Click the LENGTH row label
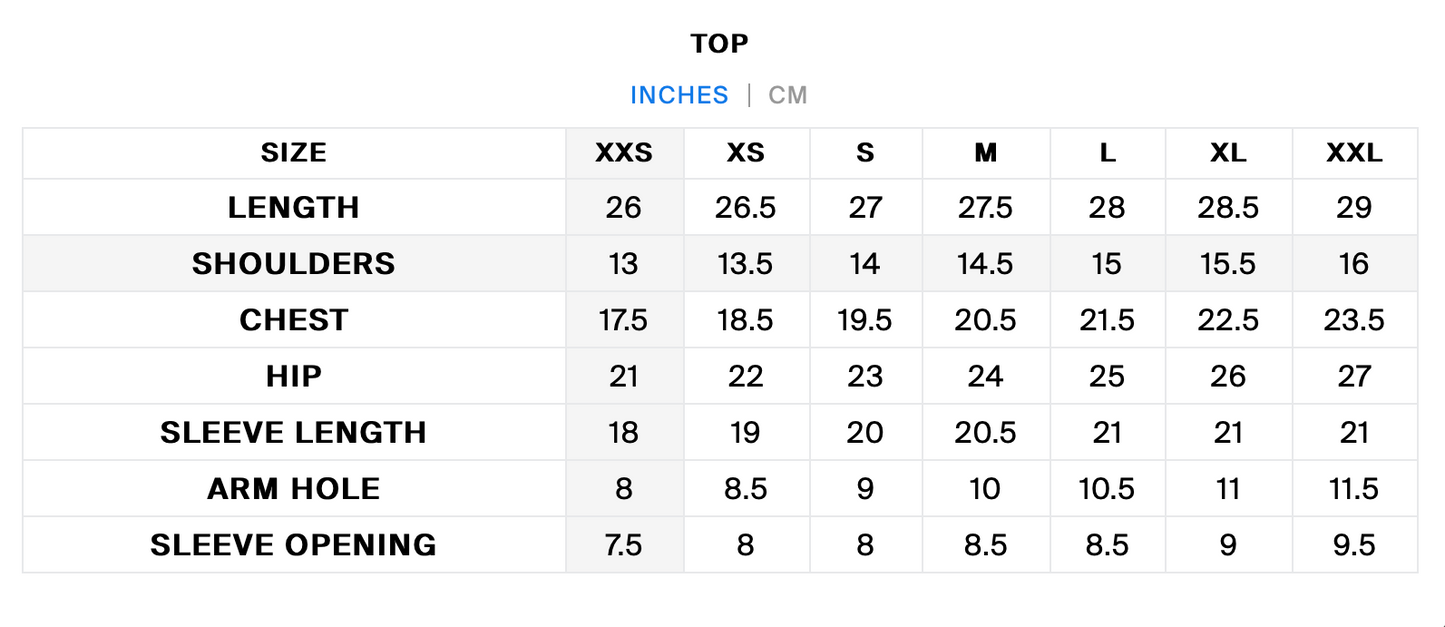Viewport: 1445px width, 627px height. [x=294, y=208]
